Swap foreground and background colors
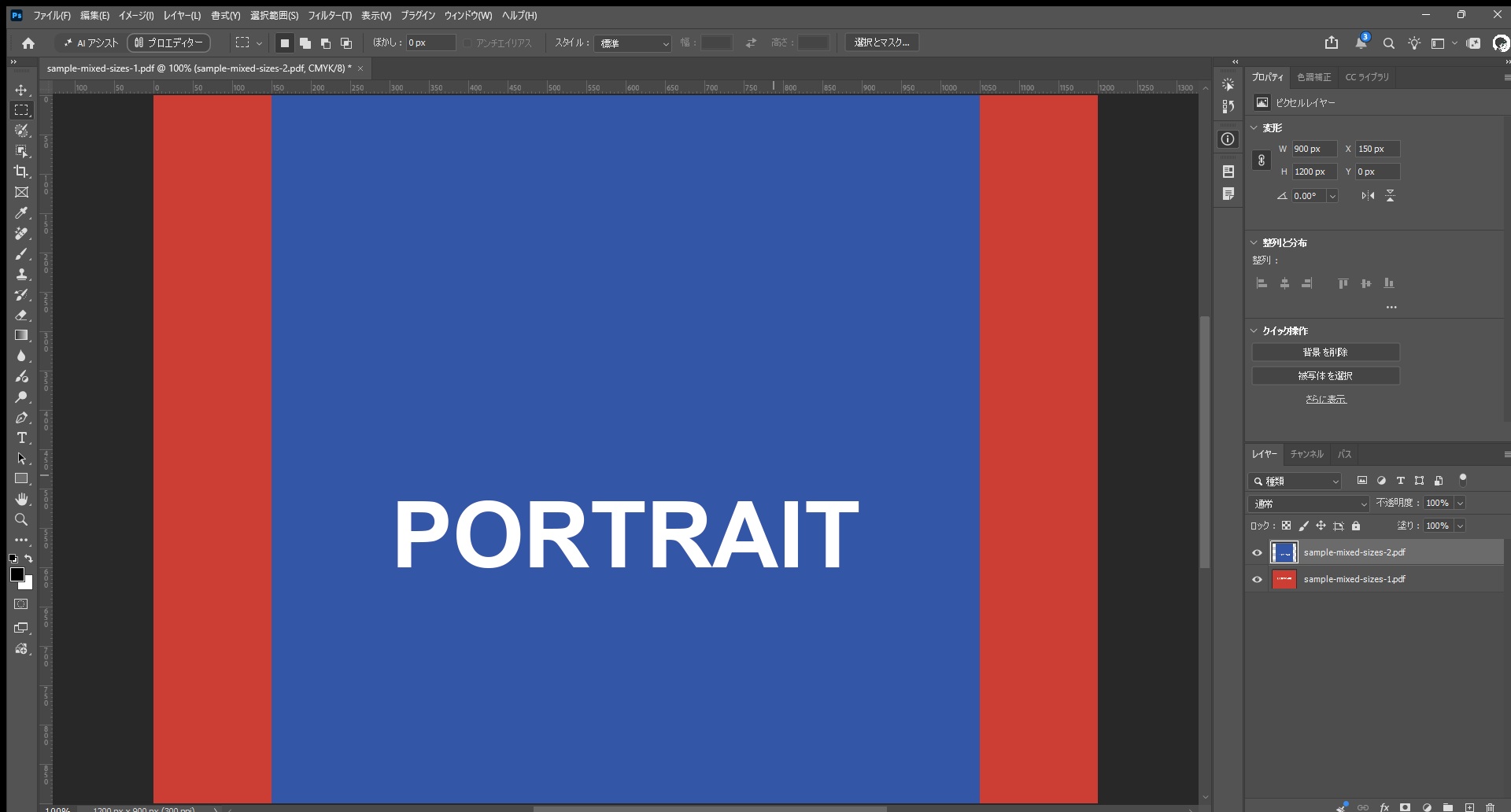Screen dimensions: 1511x812 29,559
